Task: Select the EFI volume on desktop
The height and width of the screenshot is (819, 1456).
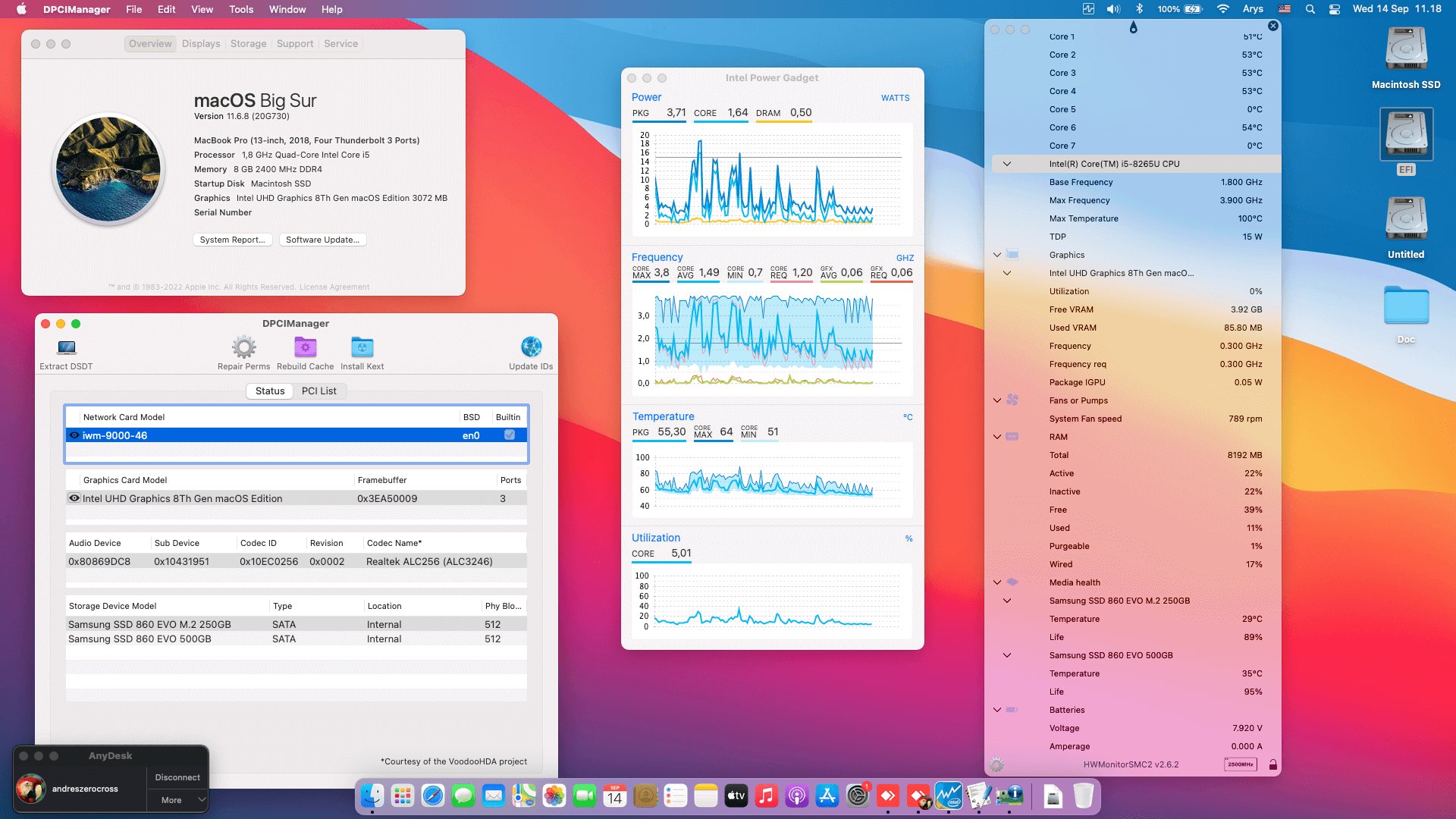Action: (x=1406, y=142)
